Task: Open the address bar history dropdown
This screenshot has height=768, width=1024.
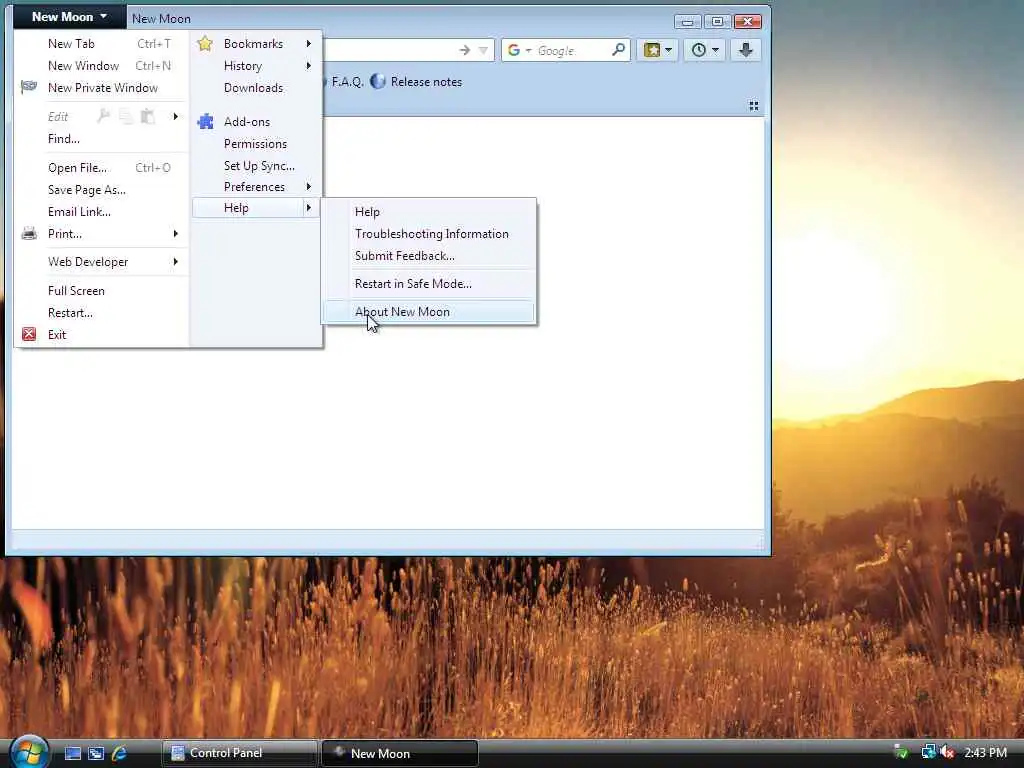Action: point(483,50)
